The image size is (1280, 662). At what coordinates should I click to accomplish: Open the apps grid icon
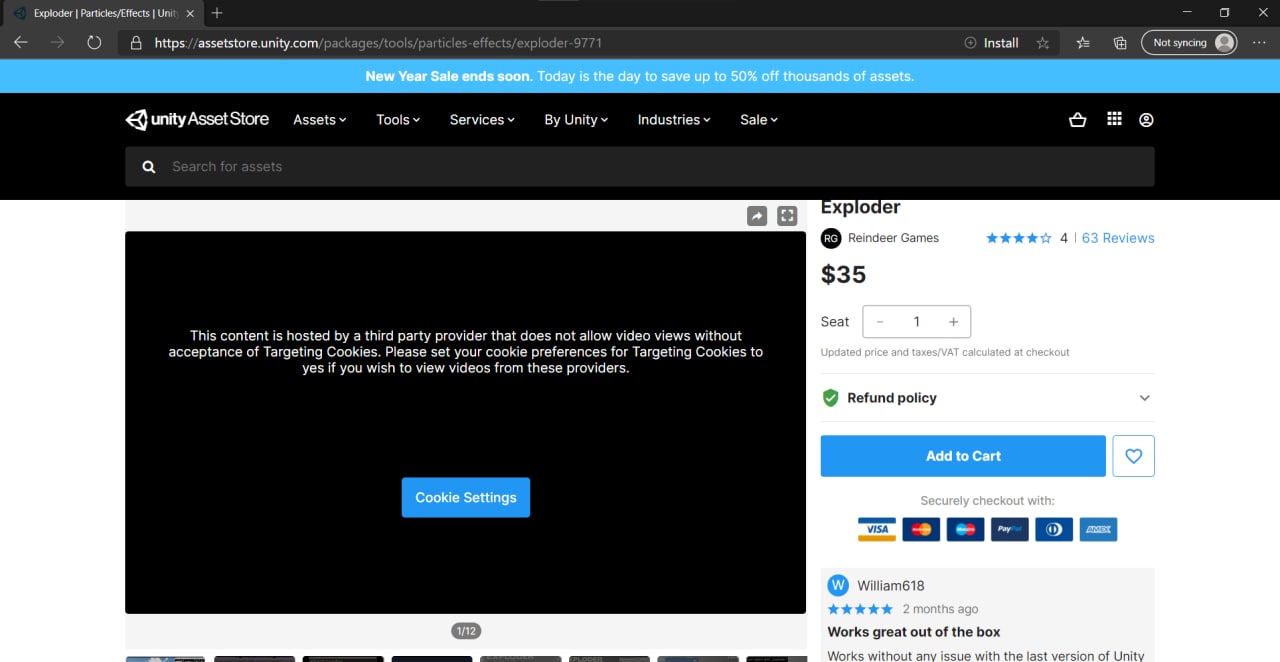[1114, 119]
